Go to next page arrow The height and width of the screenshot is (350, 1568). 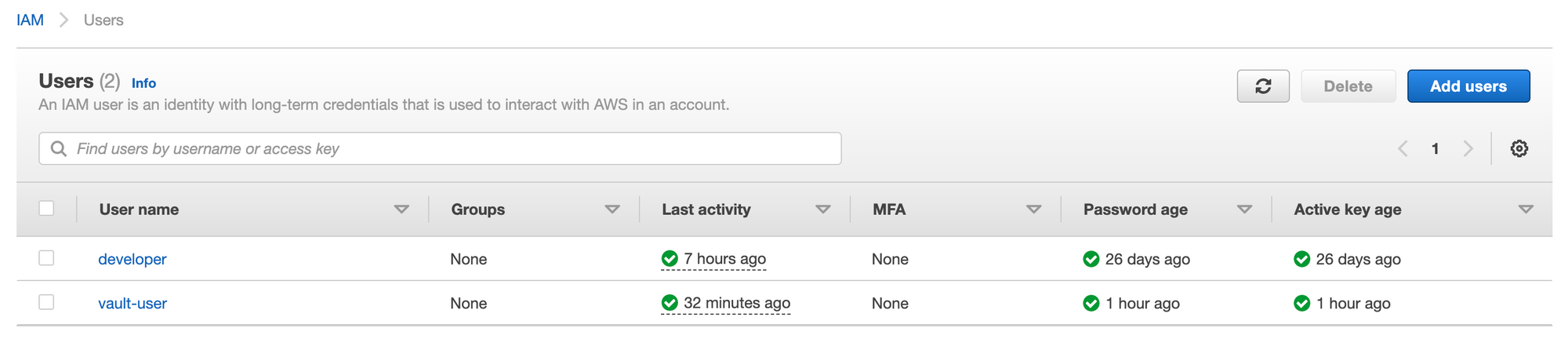click(1468, 148)
